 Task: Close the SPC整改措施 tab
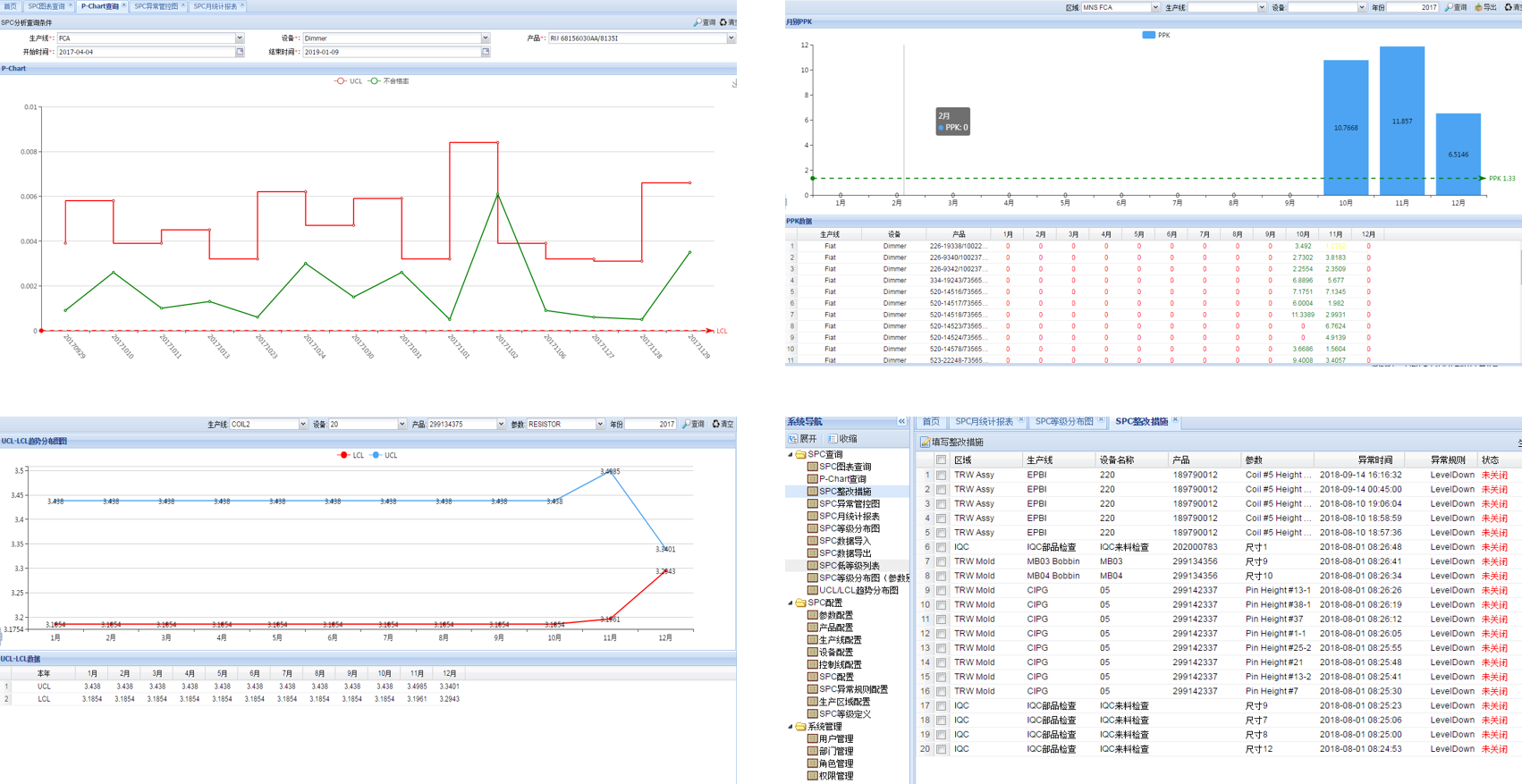point(1175,420)
